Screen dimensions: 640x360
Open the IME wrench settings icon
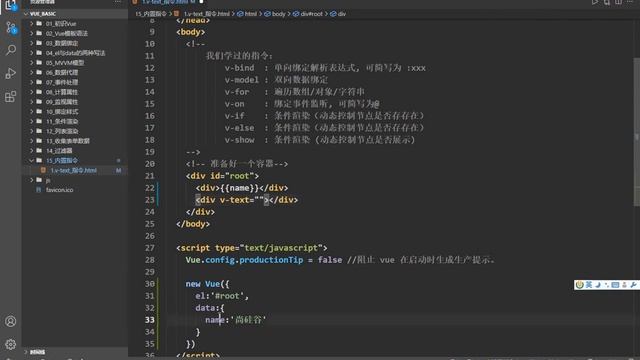(633, 285)
